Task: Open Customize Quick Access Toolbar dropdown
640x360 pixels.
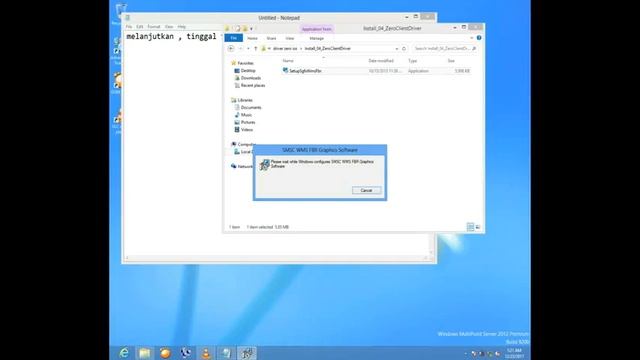Action: (251, 29)
